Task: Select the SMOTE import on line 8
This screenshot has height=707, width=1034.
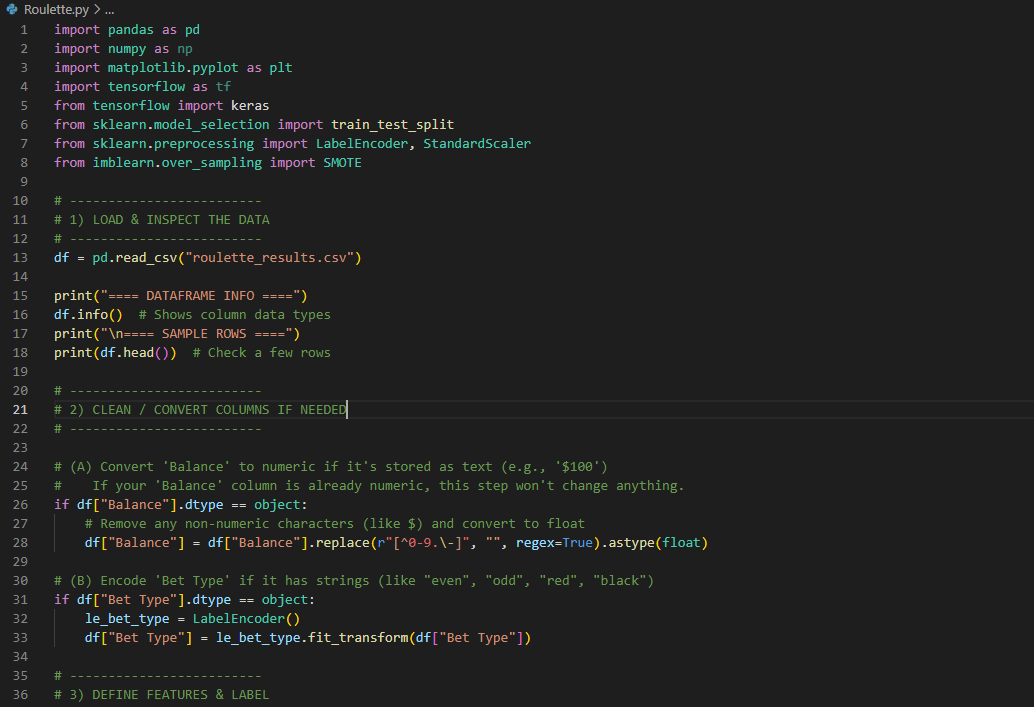Action: click(x=342, y=162)
